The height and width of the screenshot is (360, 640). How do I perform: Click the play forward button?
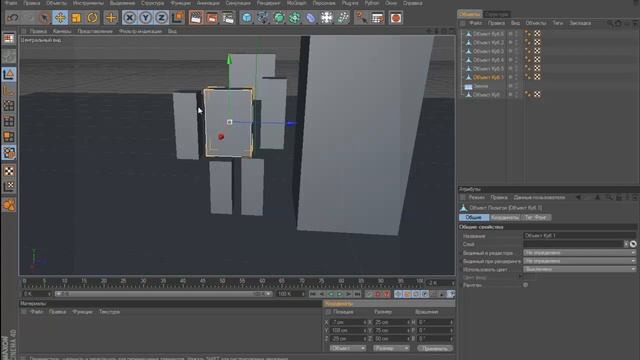[340, 294]
